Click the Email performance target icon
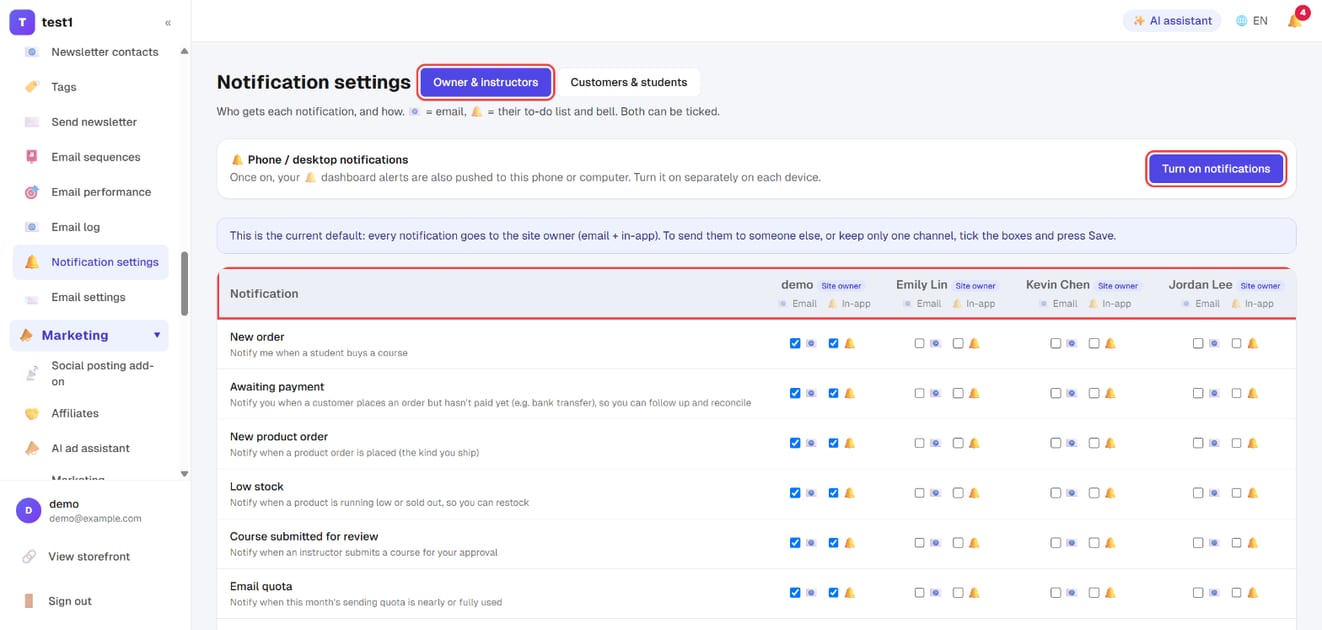The height and width of the screenshot is (630, 1322). (32, 192)
